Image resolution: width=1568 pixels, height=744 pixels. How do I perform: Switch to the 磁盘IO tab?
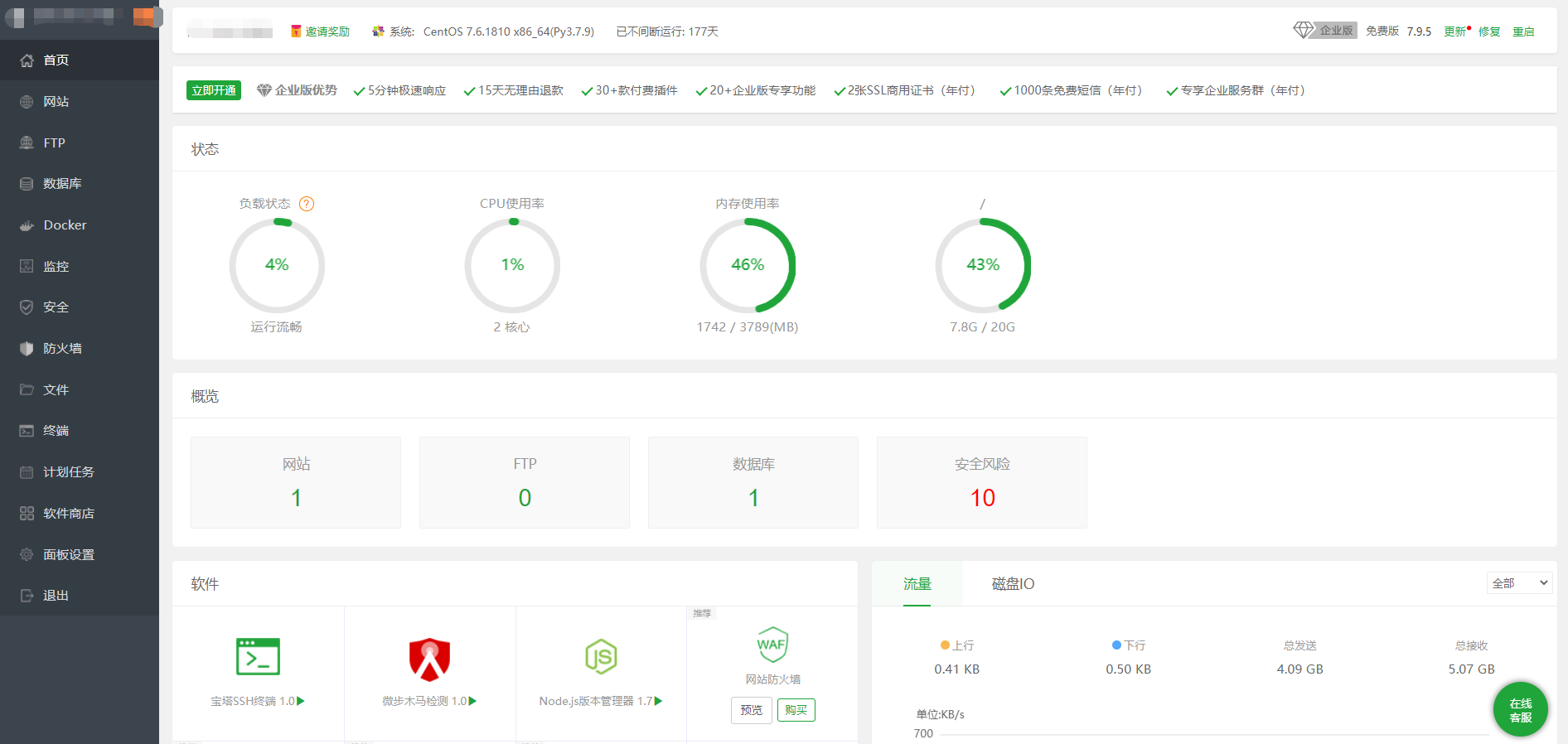(x=1013, y=584)
